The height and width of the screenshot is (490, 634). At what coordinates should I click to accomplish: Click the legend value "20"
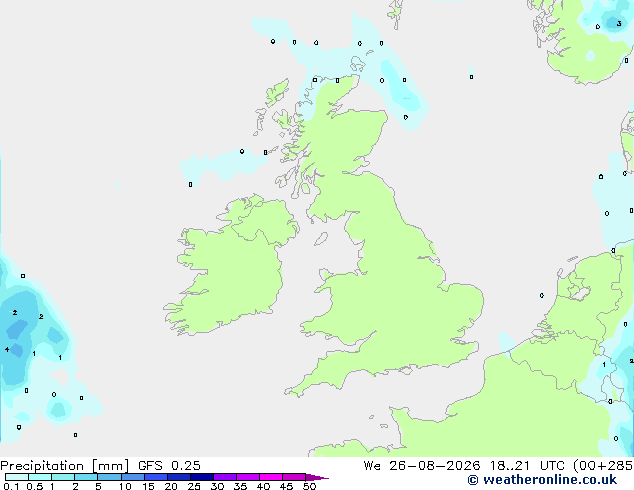[171, 486]
